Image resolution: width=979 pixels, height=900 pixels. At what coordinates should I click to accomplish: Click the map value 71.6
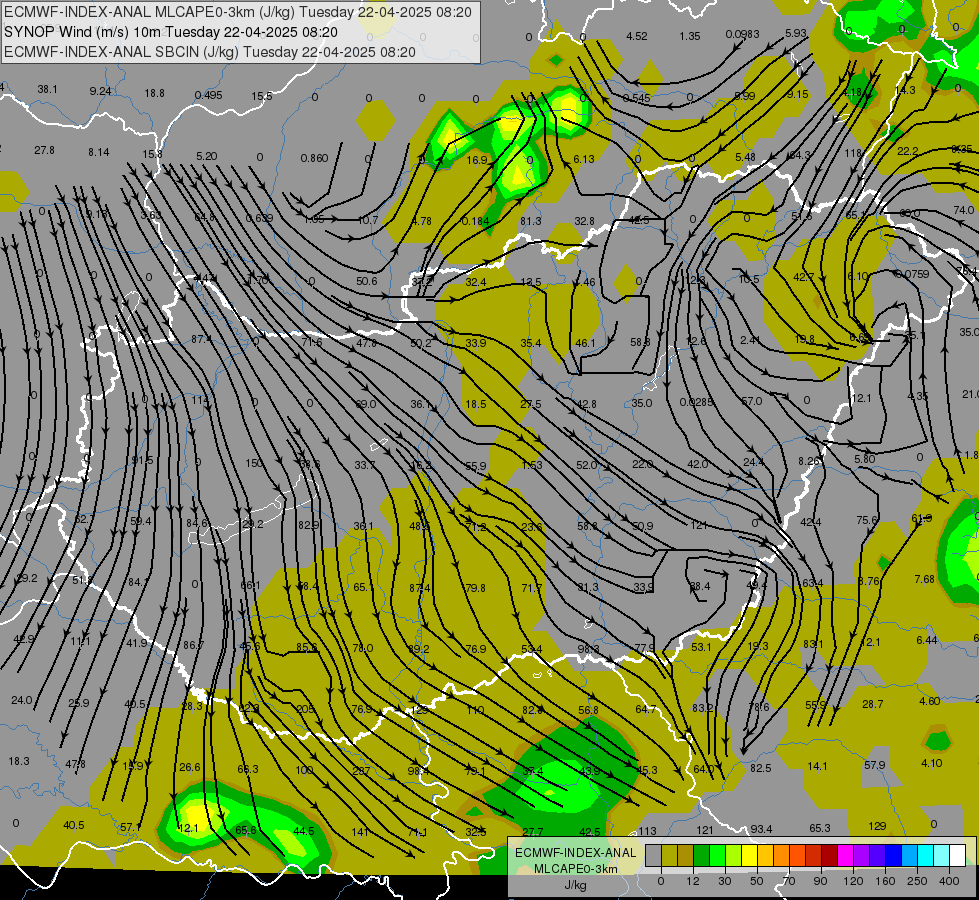tap(312, 342)
